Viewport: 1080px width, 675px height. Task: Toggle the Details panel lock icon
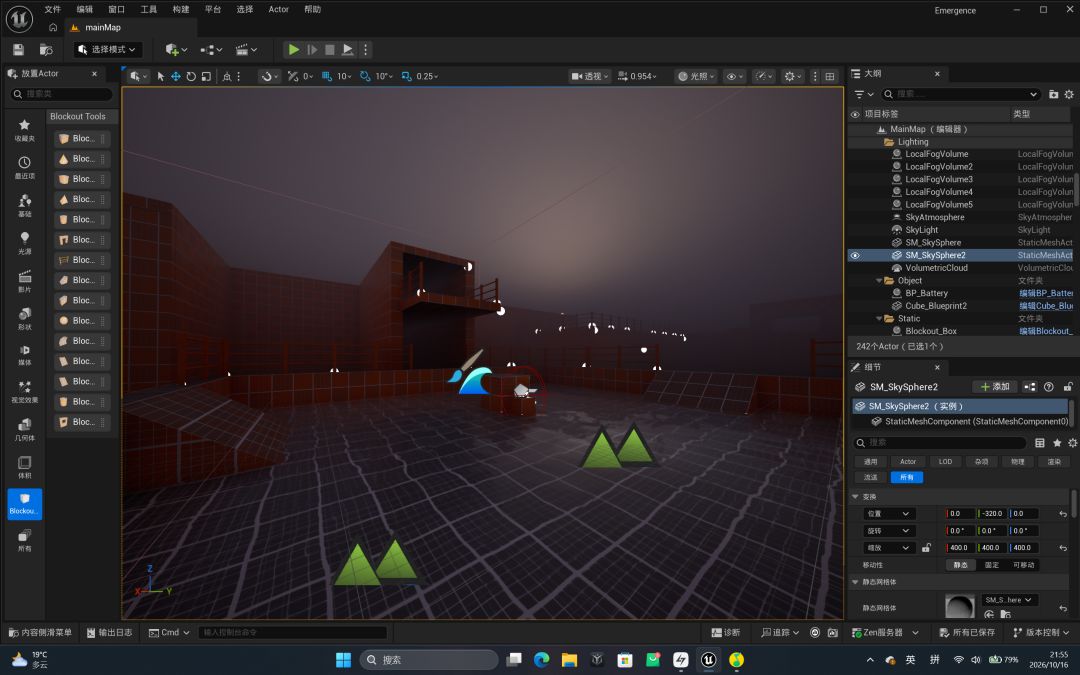[x=1068, y=387]
